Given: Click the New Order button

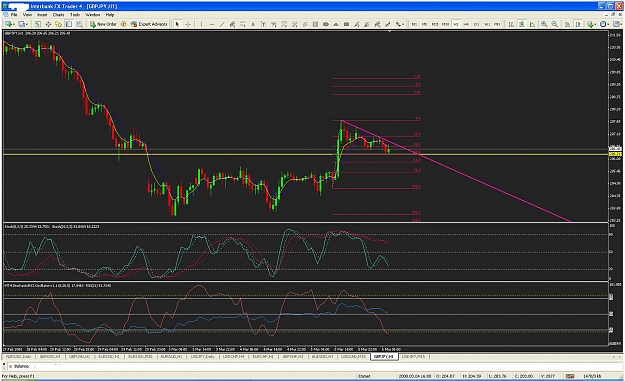Looking at the screenshot, I should 103,24.
